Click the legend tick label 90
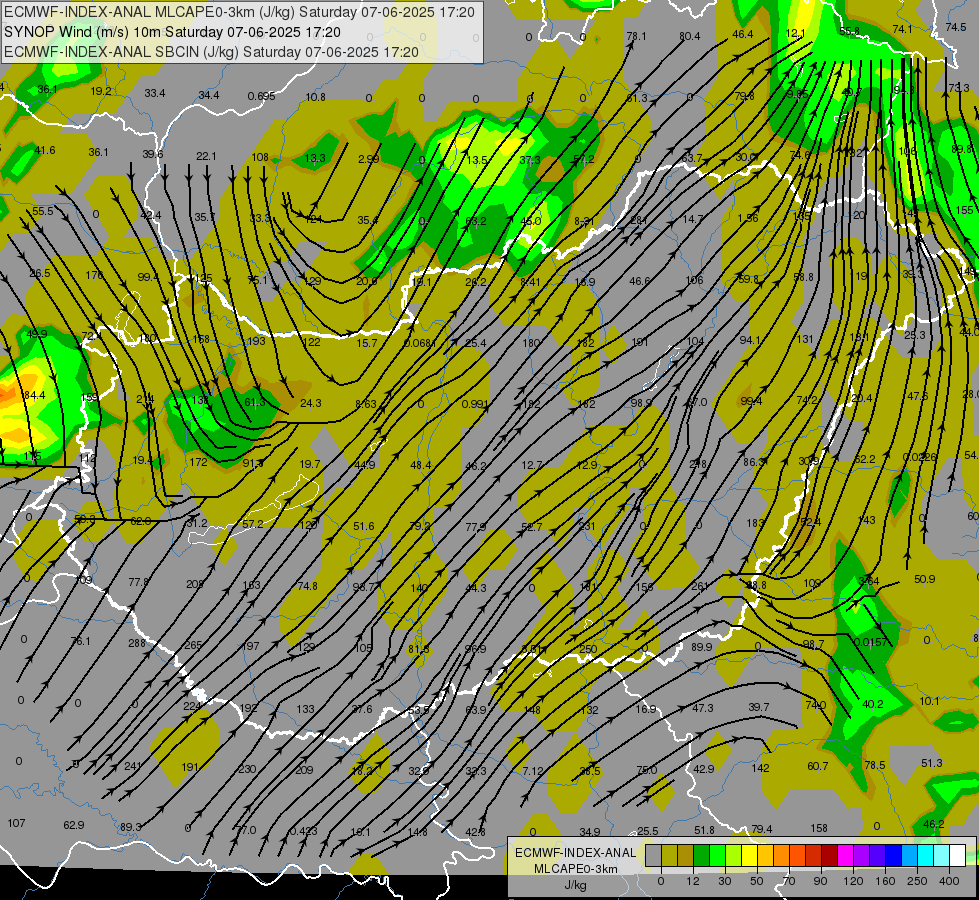Screen dimensions: 979x900 (820, 881)
